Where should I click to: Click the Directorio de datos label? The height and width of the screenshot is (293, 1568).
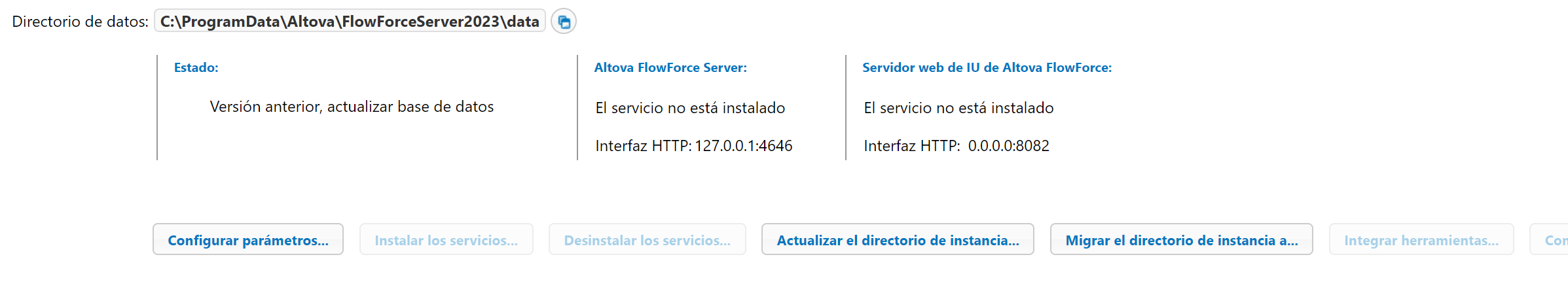(x=80, y=22)
